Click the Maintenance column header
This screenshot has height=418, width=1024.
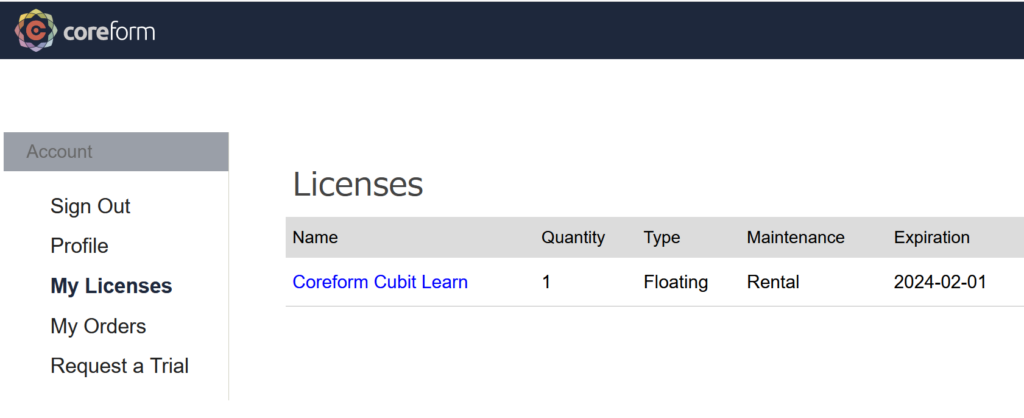coord(795,238)
